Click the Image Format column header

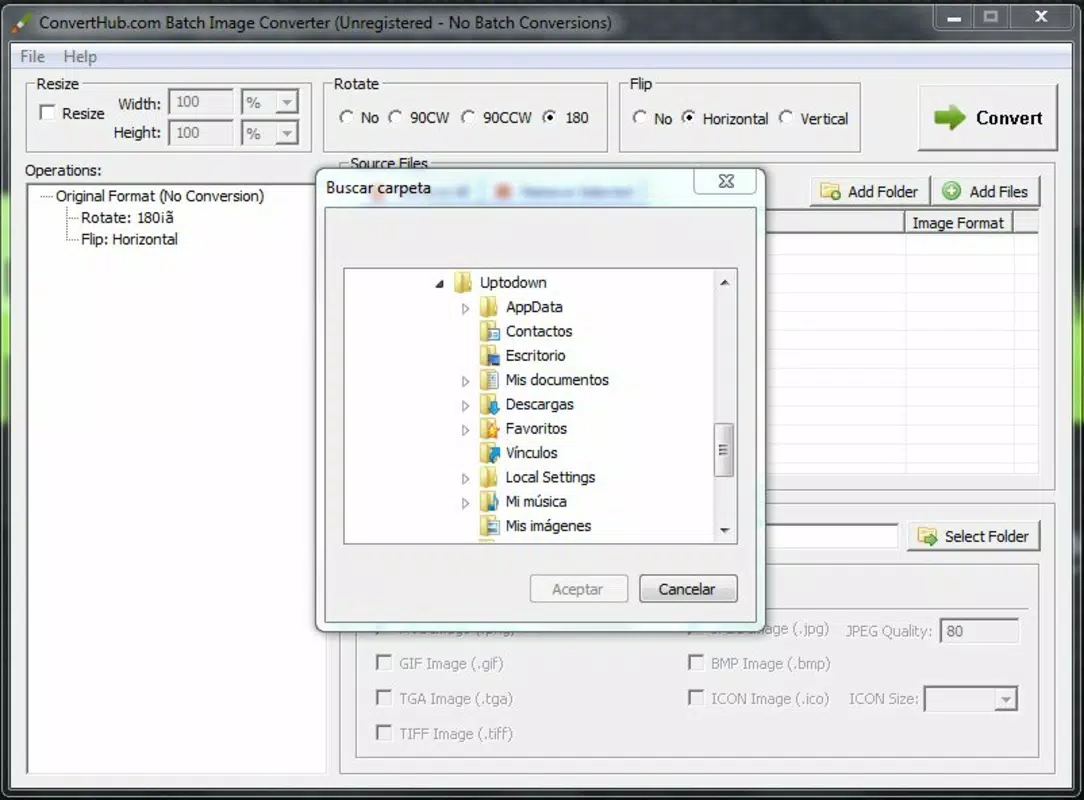[958, 223]
